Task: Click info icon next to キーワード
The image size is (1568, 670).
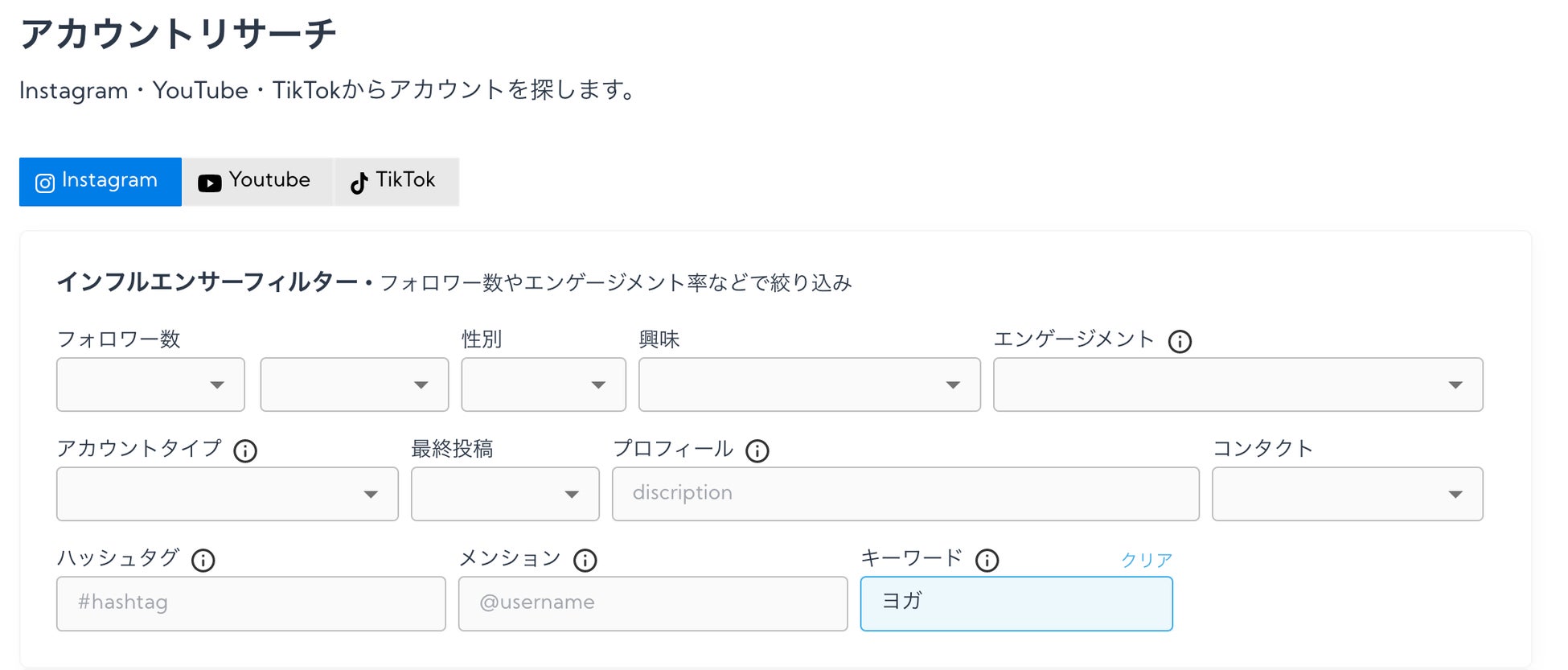Action: coord(987,561)
